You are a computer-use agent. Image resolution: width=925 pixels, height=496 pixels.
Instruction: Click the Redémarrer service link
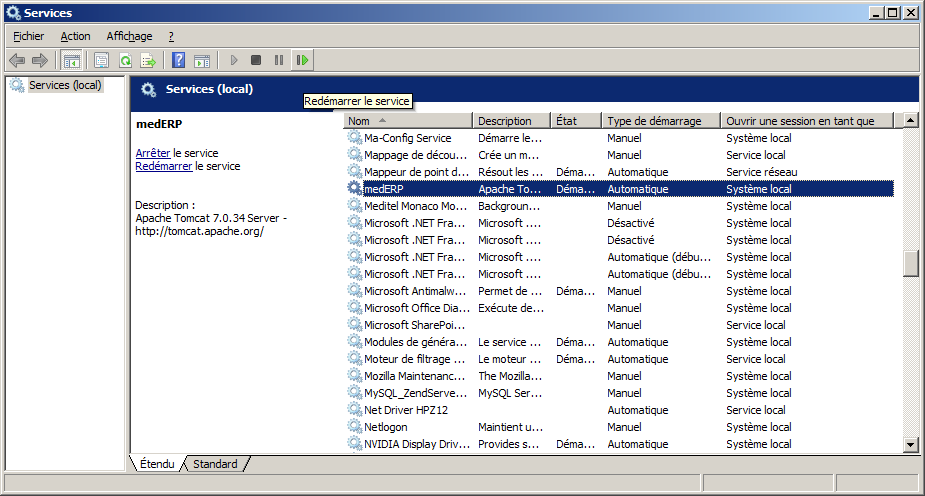point(163,166)
